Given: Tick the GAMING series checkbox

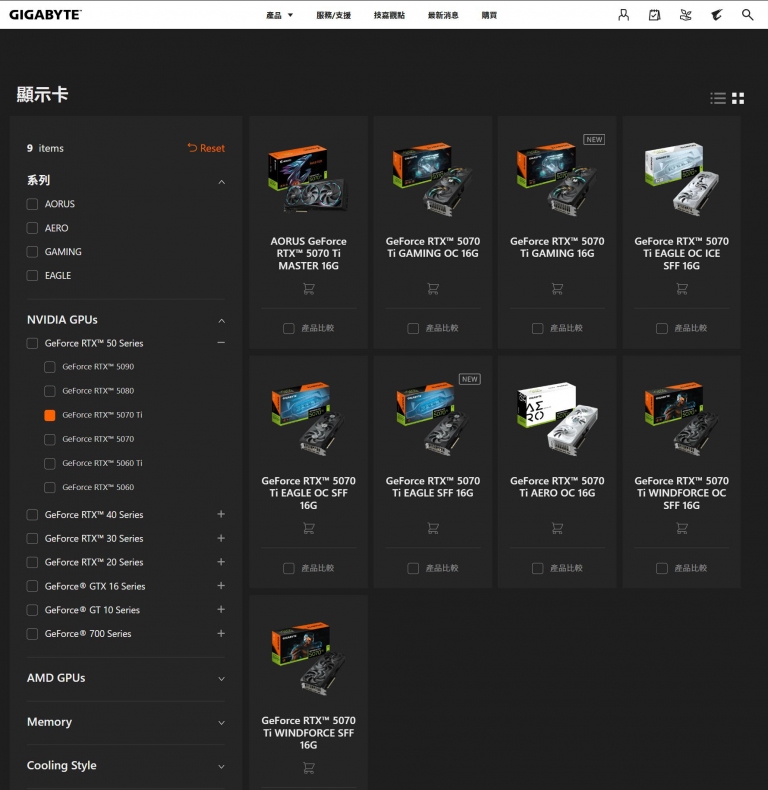Looking at the screenshot, I should point(32,251).
